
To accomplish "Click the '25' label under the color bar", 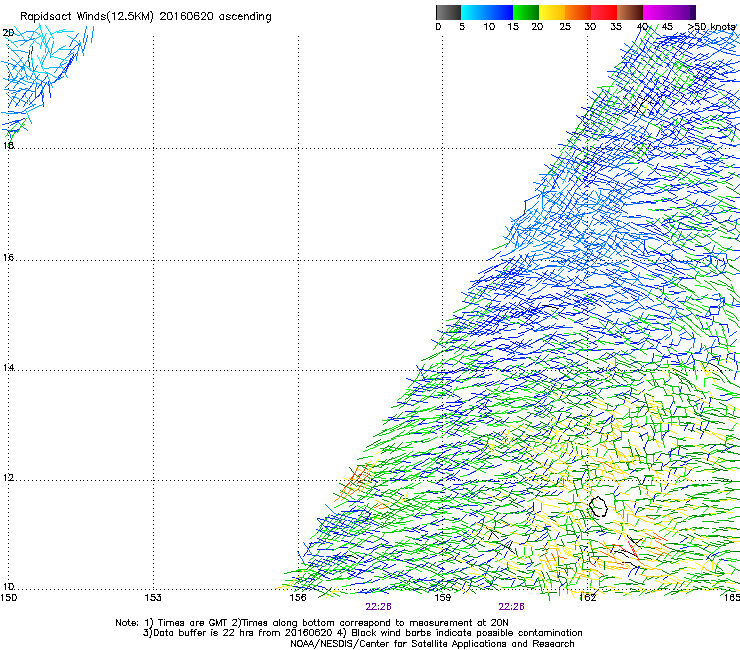I will coord(565,26).
